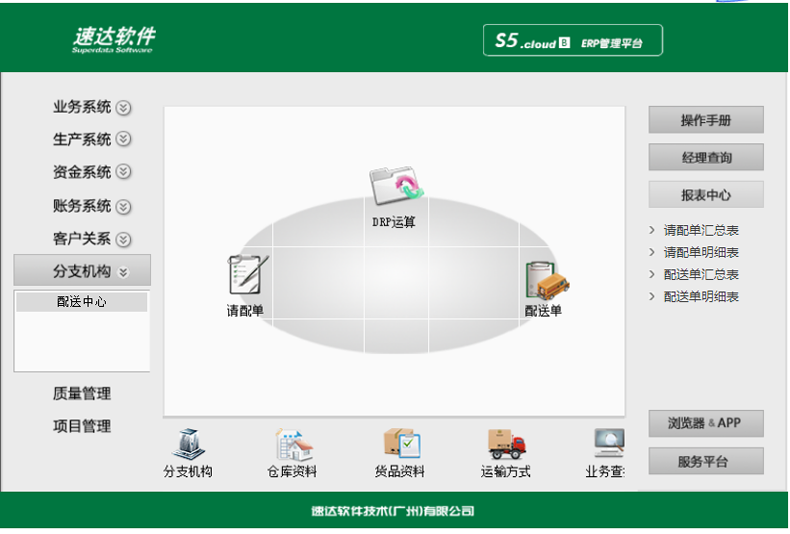The height and width of the screenshot is (534, 790).
Task: Click the S5.cloud ERP管理平台 badge
Action: [x=572, y=40]
